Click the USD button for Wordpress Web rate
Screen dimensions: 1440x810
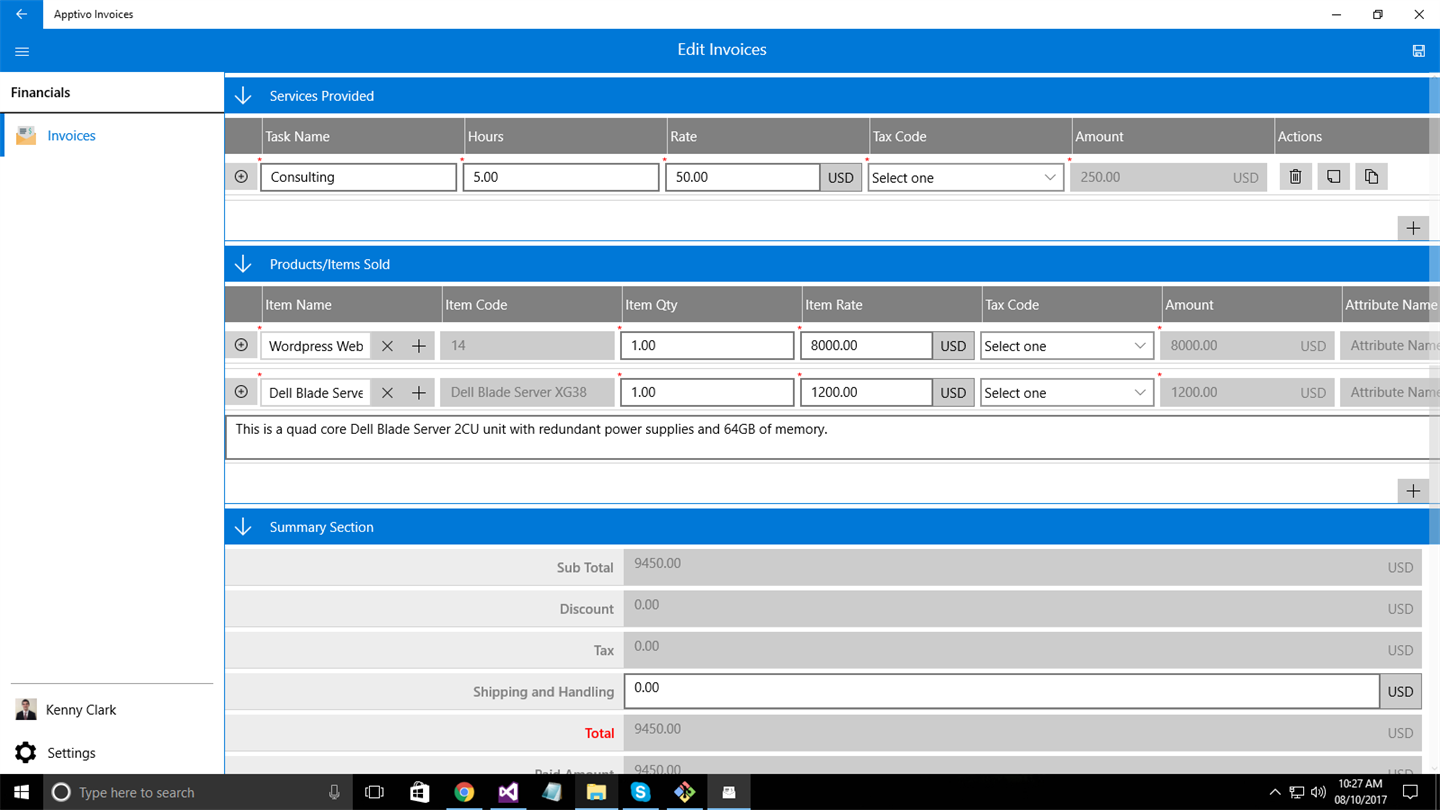pos(953,346)
